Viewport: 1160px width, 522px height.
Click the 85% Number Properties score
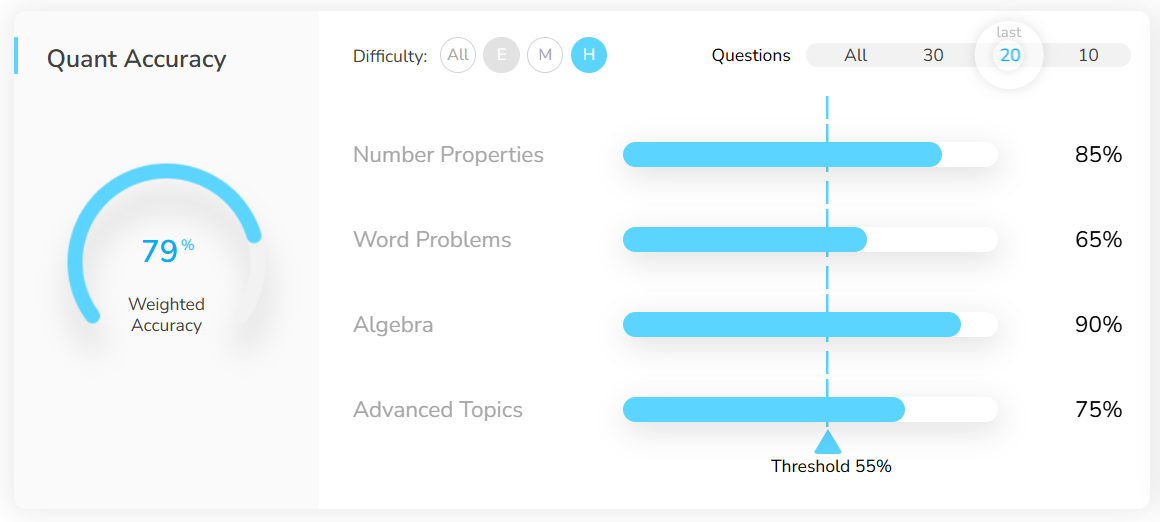1098,155
